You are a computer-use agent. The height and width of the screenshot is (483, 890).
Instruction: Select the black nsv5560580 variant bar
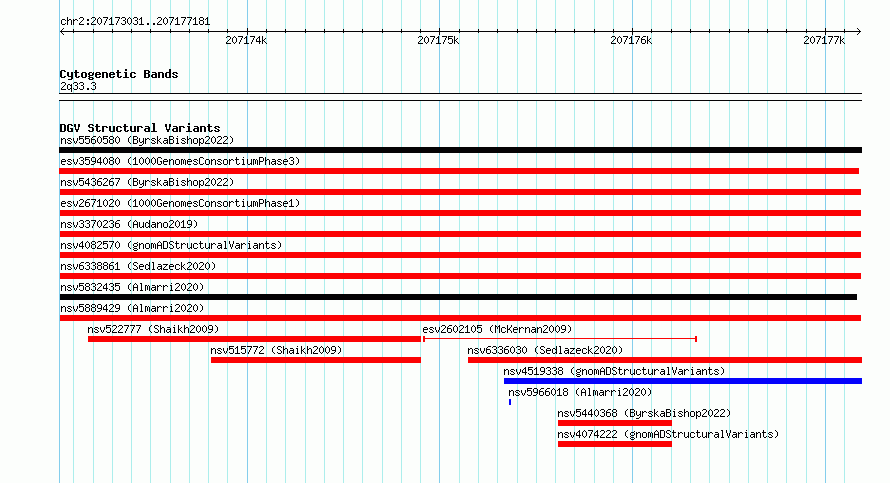[x=460, y=150]
